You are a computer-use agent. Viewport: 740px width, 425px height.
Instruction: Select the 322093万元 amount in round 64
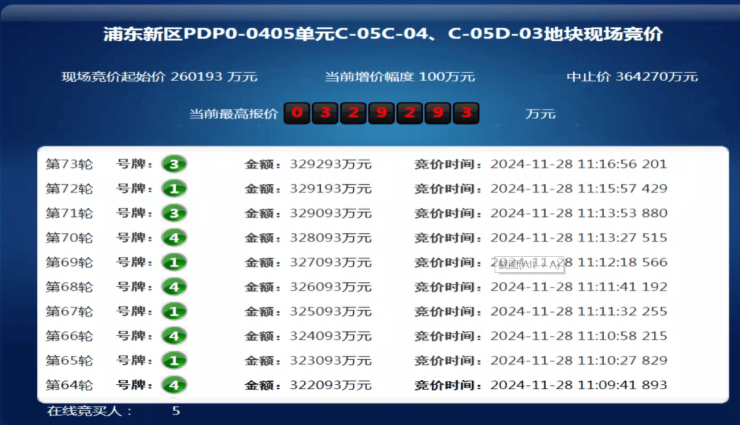pyautogui.click(x=330, y=385)
